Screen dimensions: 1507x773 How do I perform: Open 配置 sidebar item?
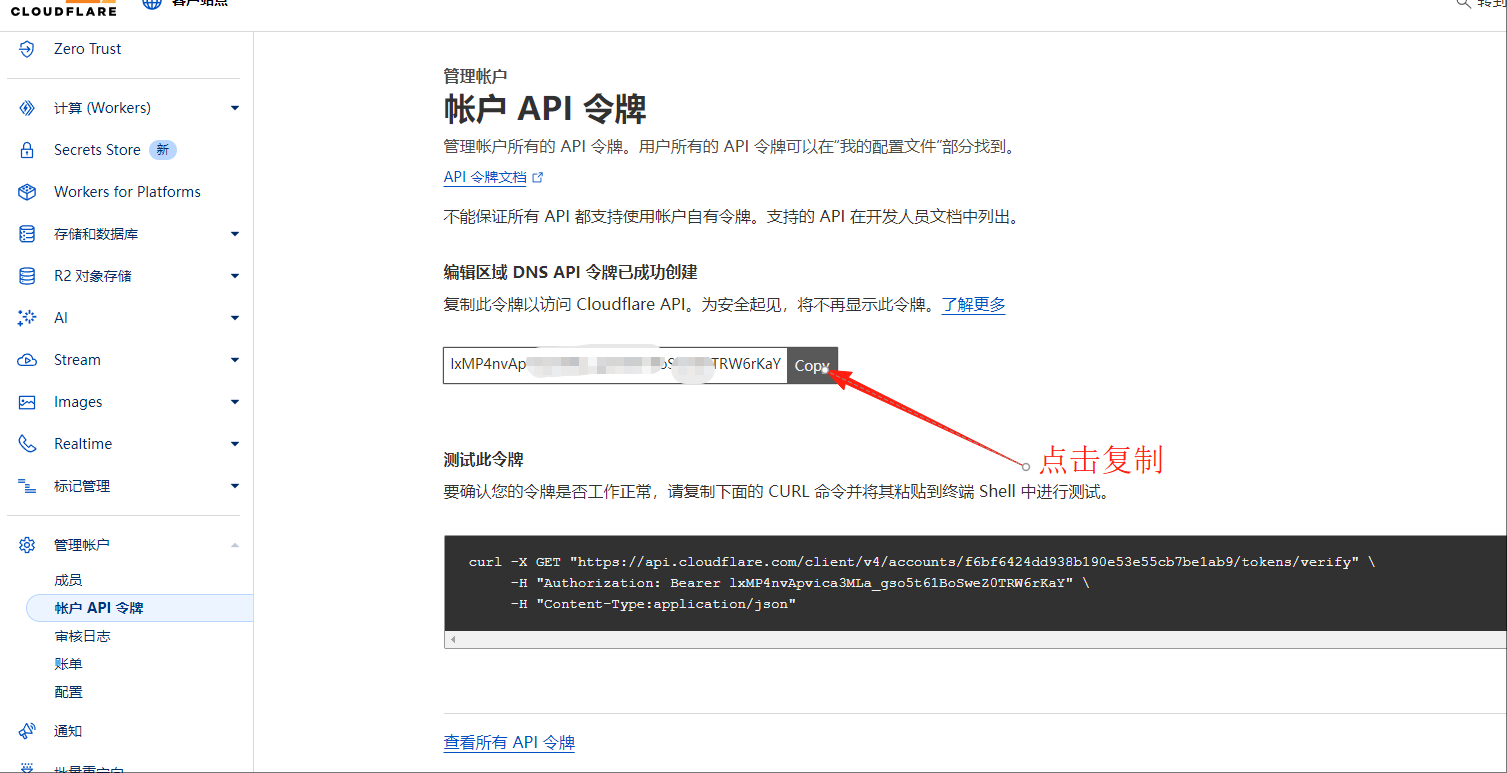68,692
